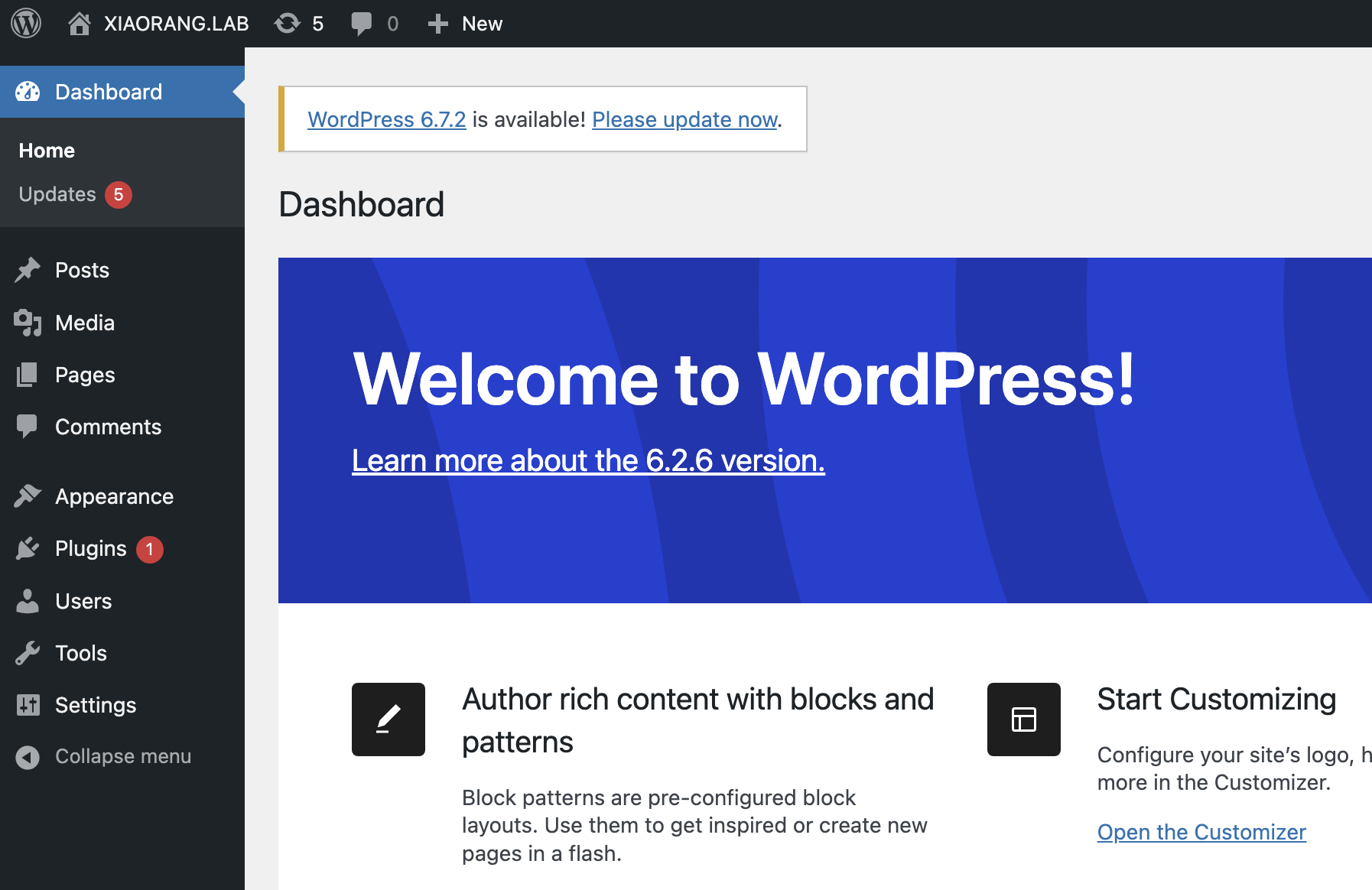Viewport: 1372px width, 890px height.
Task: Click the Posts pushpin icon
Action: point(28,270)
